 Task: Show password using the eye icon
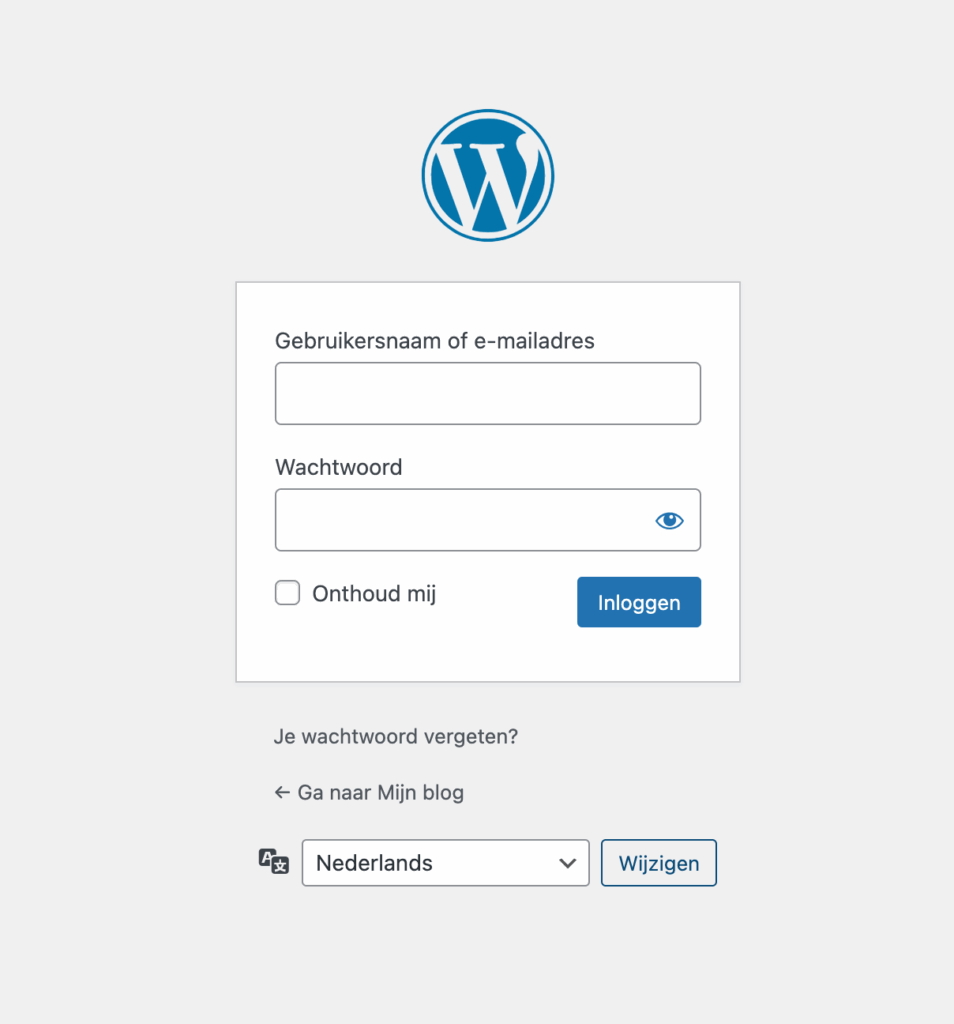tap(669, 520)
